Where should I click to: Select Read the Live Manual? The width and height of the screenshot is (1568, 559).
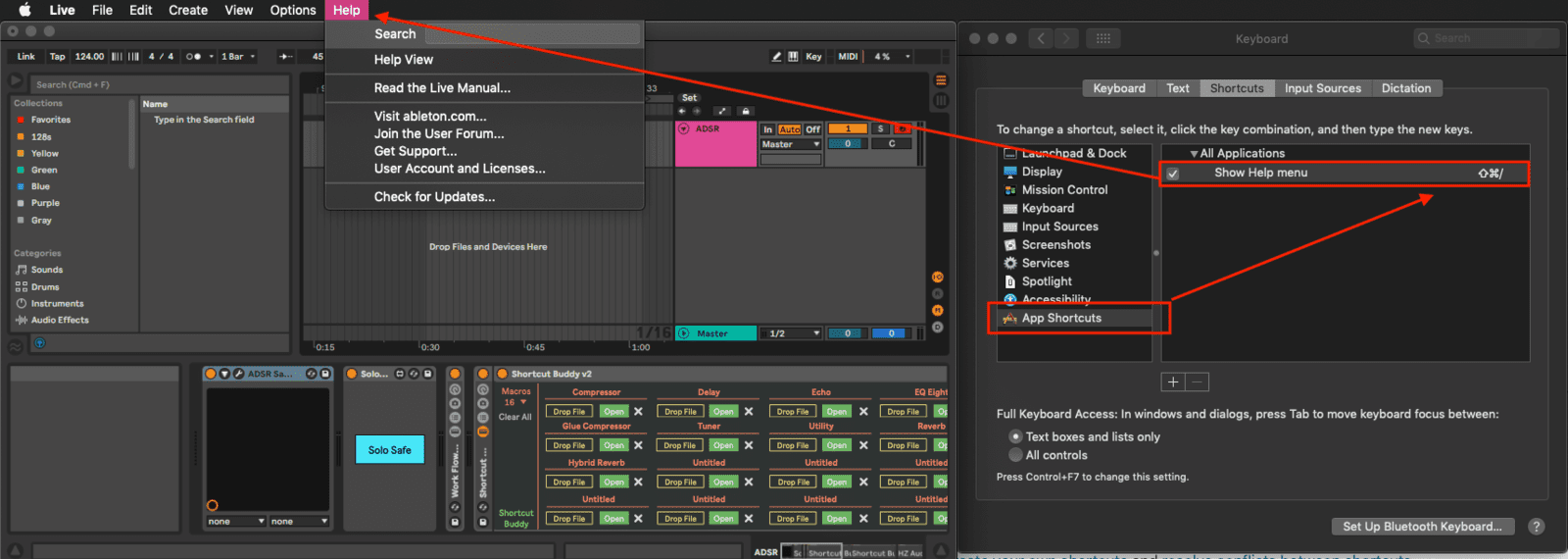442,88
